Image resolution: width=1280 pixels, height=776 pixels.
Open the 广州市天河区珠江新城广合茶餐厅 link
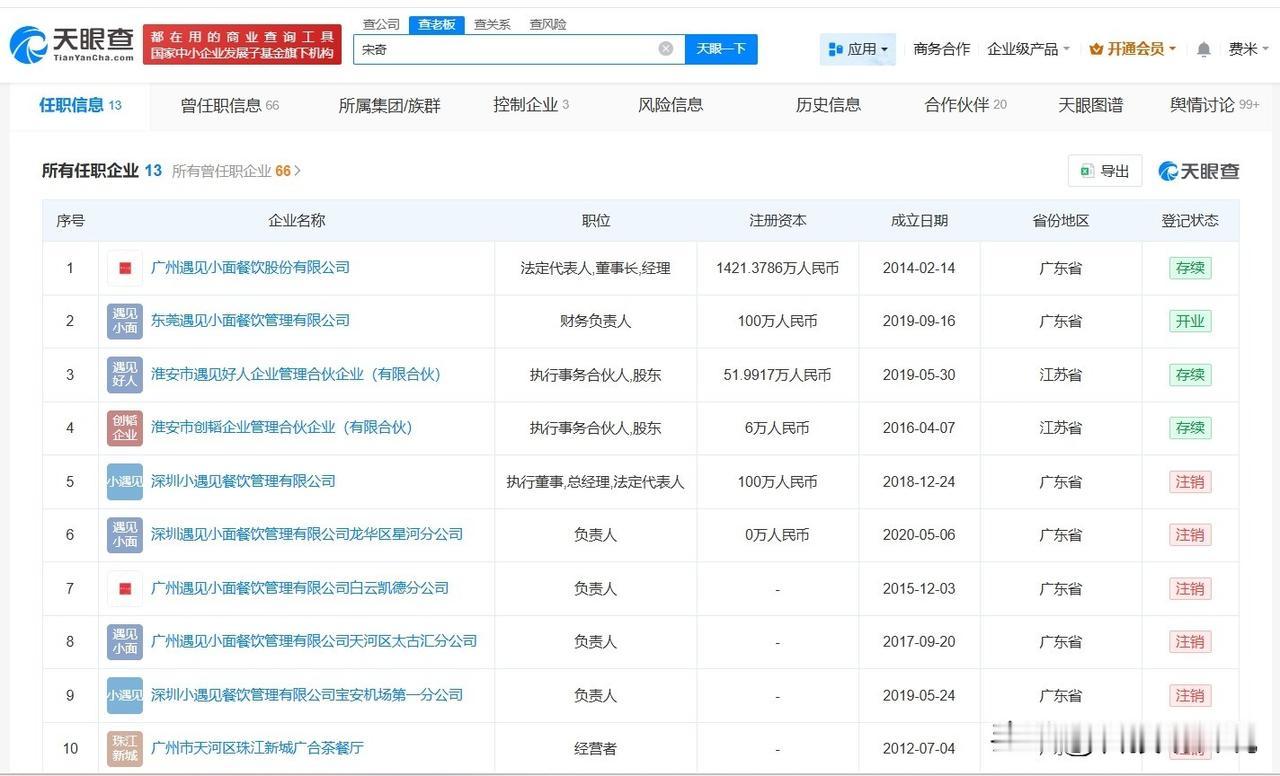tap(257, 748)
